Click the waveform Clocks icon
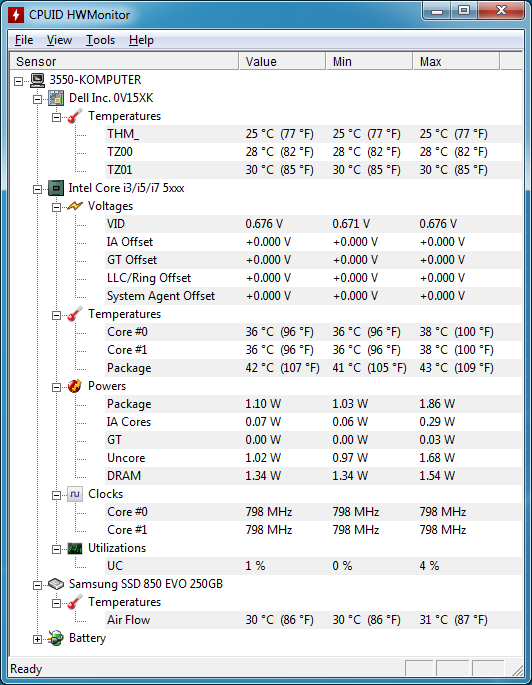The image size is (532, 685). (x=75, y=494)
